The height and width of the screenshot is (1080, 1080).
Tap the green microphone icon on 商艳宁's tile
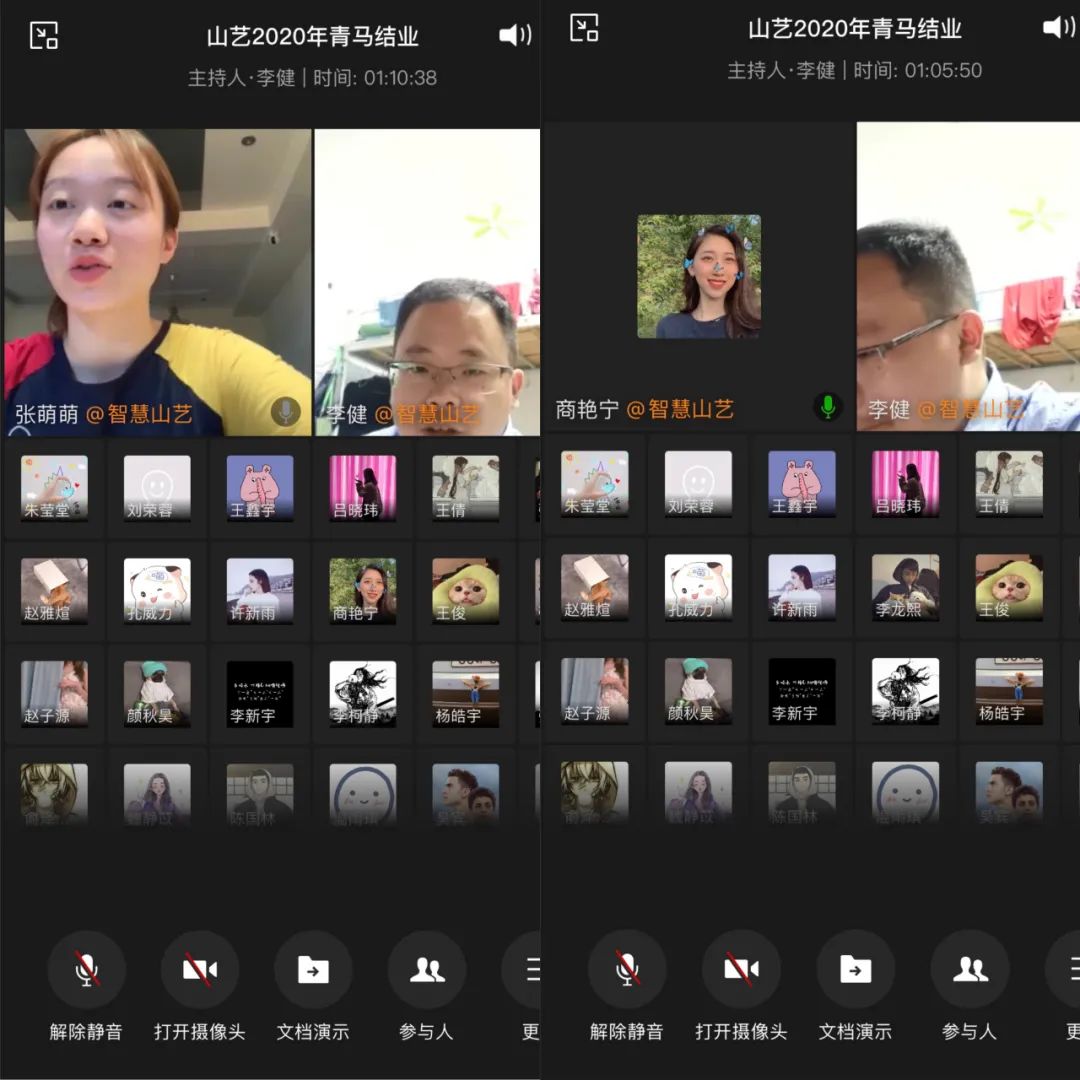827,406
